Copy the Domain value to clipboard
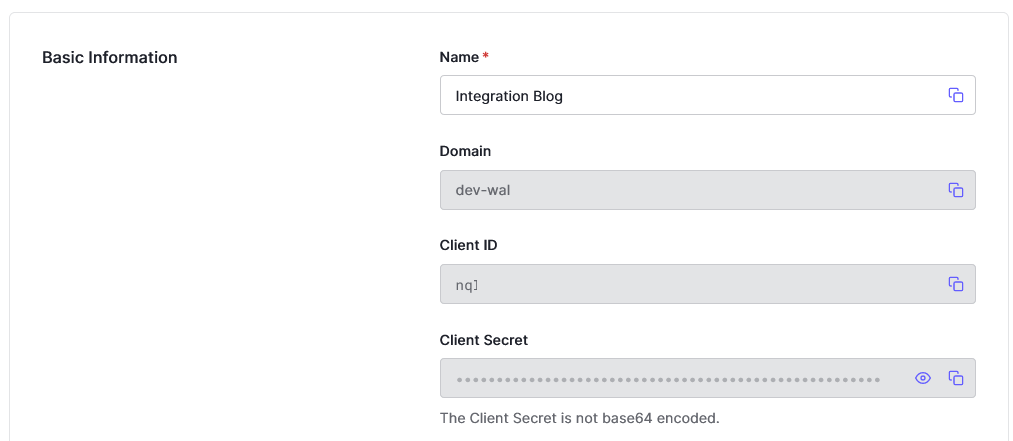 coord(955,190)
